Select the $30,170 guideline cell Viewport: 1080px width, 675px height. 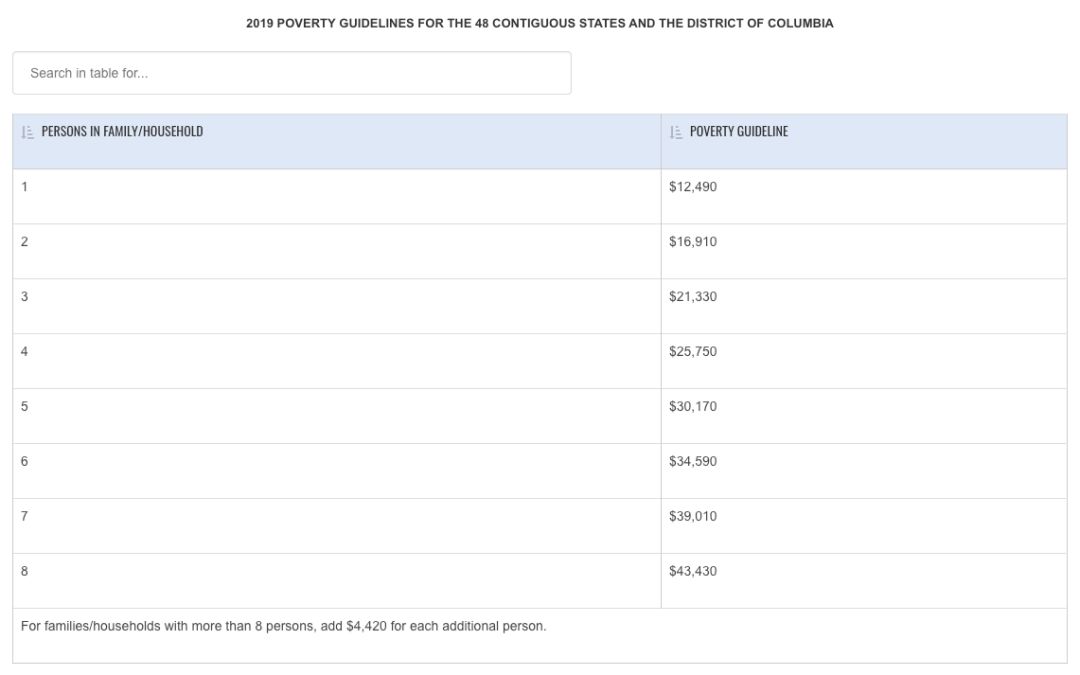coord(693,407)
